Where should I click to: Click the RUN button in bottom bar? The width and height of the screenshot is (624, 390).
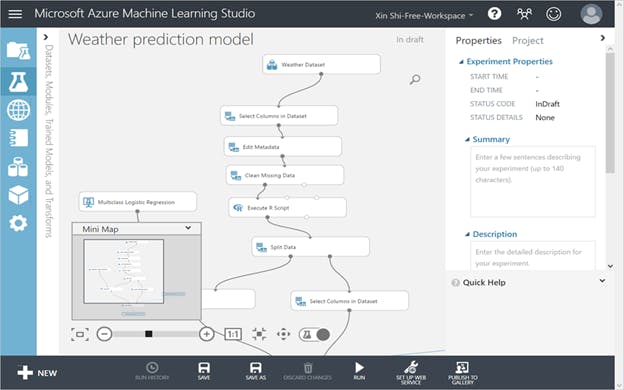pos(359,371)
